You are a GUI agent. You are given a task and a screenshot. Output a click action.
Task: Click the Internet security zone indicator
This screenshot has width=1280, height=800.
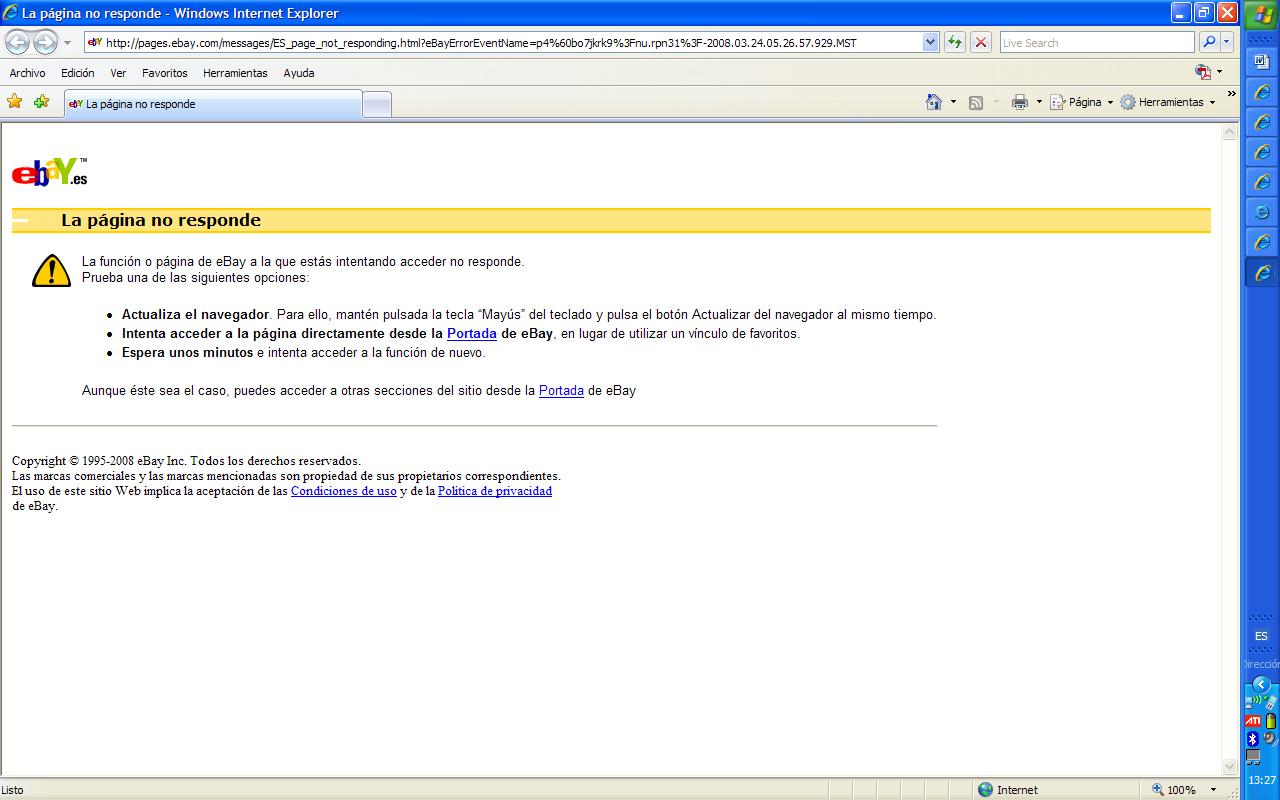pos(1008,789)
